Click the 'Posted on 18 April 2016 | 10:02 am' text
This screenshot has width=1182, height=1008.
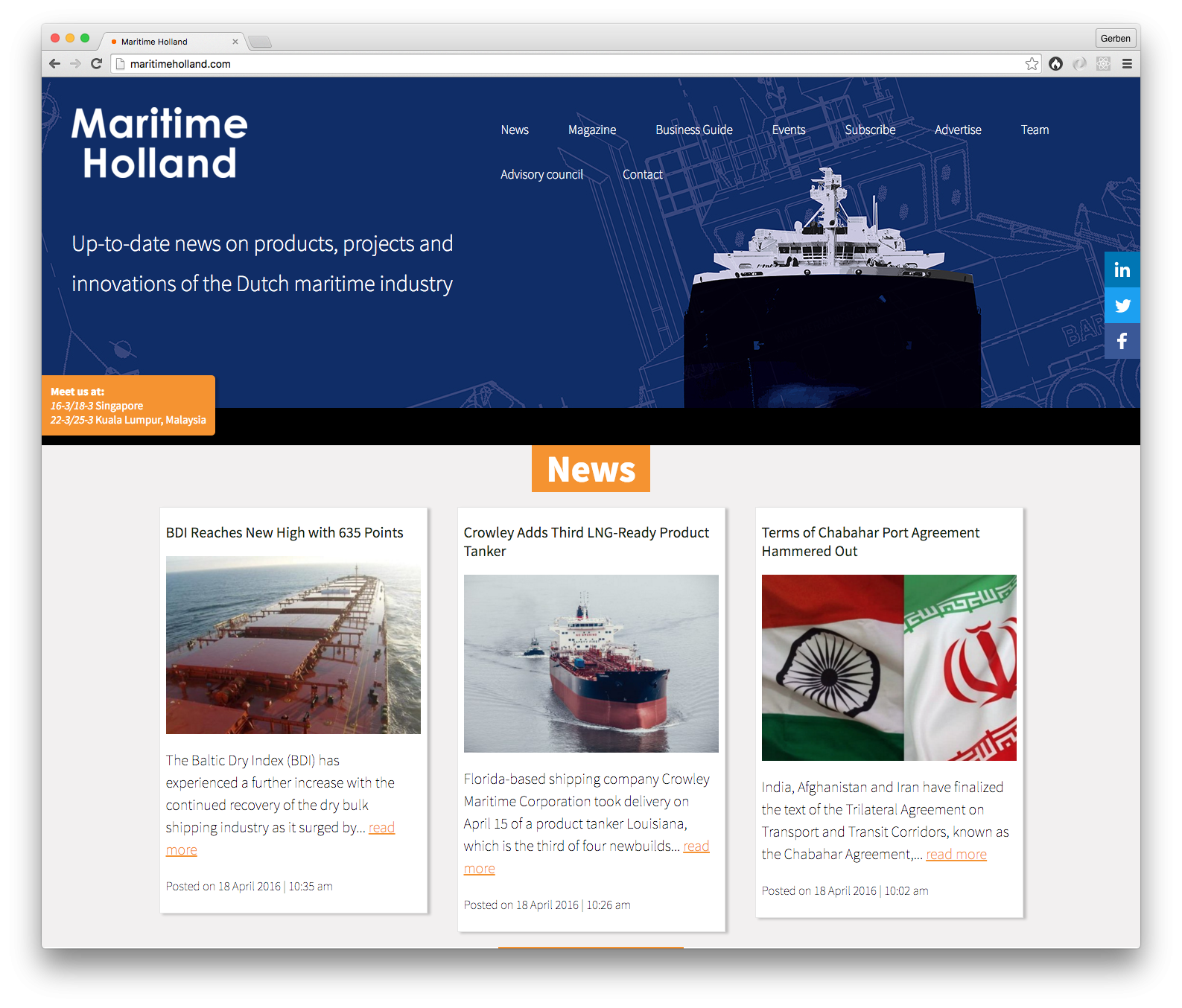tap(845, 890)
